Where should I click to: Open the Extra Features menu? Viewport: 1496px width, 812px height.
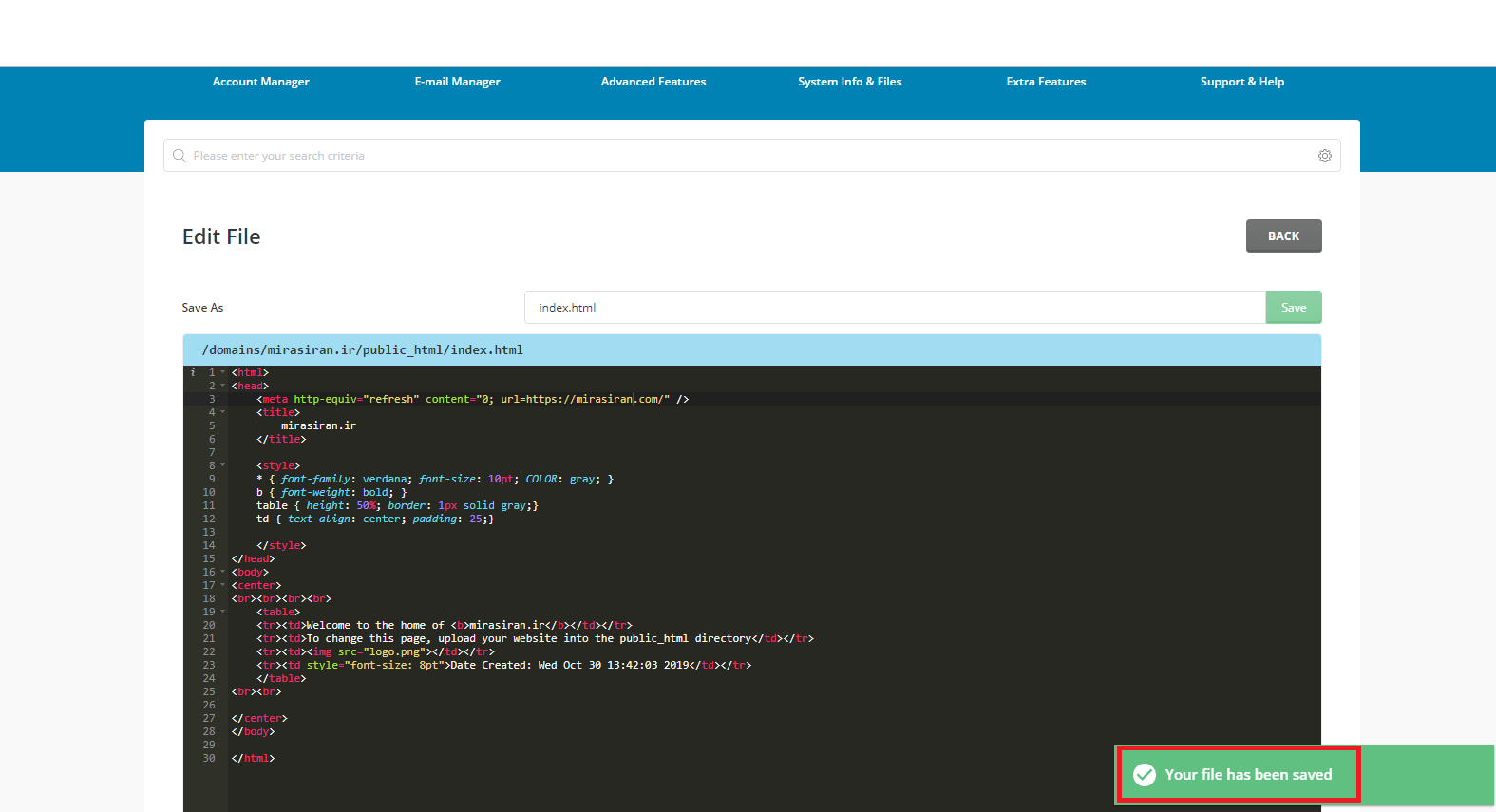(x=1046, y=82)
